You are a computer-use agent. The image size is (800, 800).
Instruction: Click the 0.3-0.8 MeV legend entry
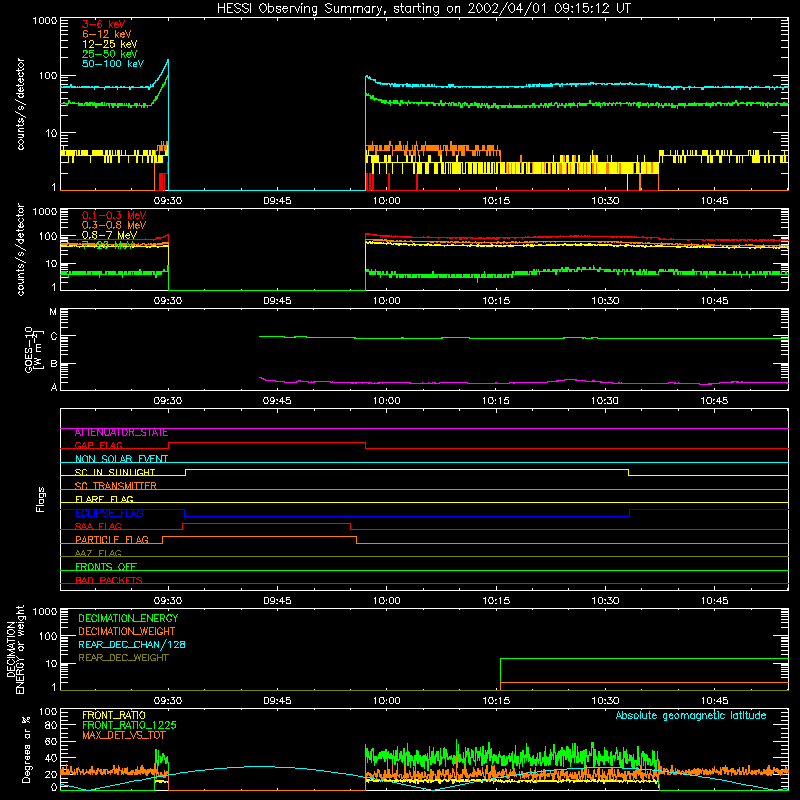[x=114, y=225]
